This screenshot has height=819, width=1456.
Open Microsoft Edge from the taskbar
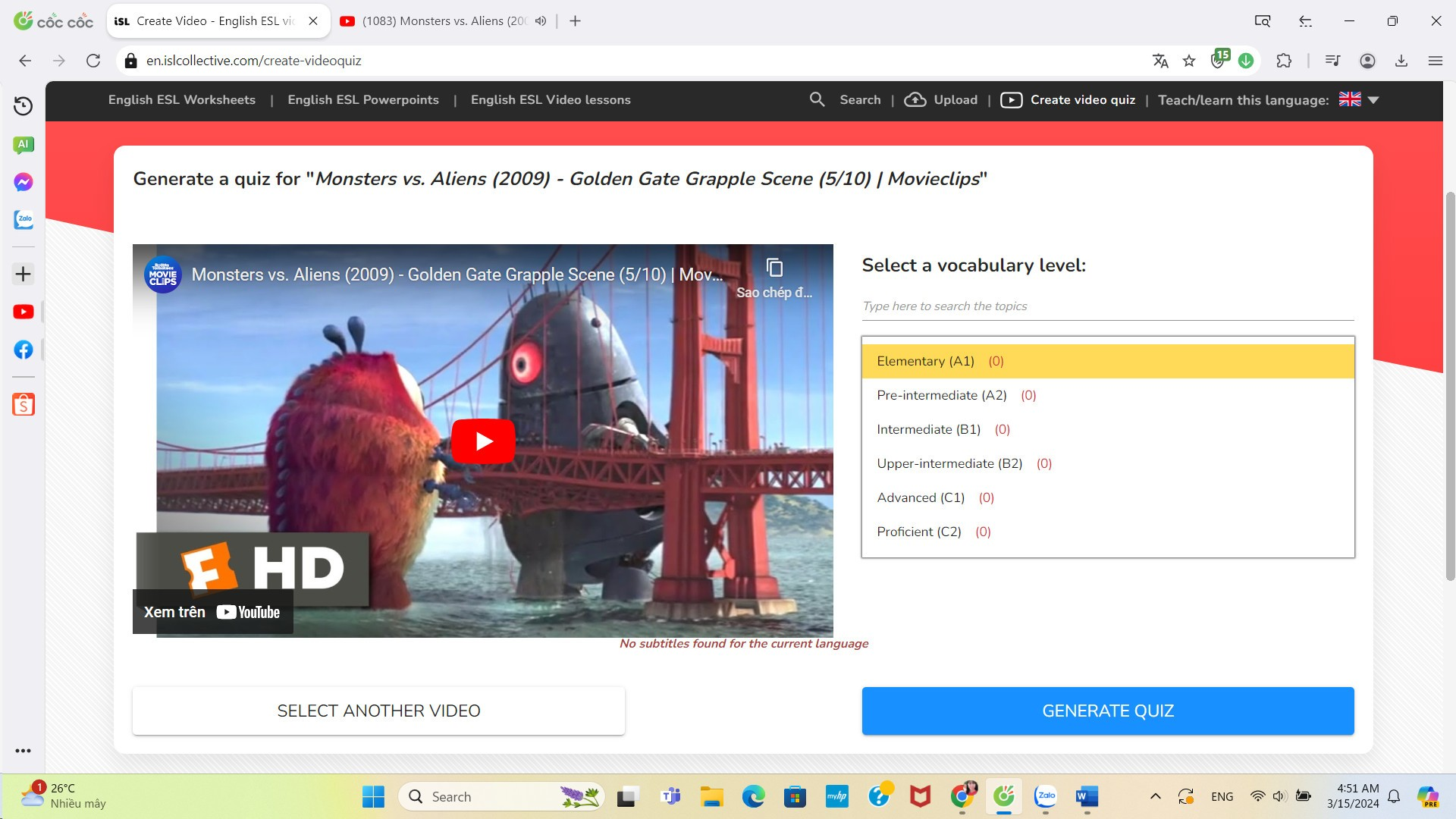(x=753, y=796)
